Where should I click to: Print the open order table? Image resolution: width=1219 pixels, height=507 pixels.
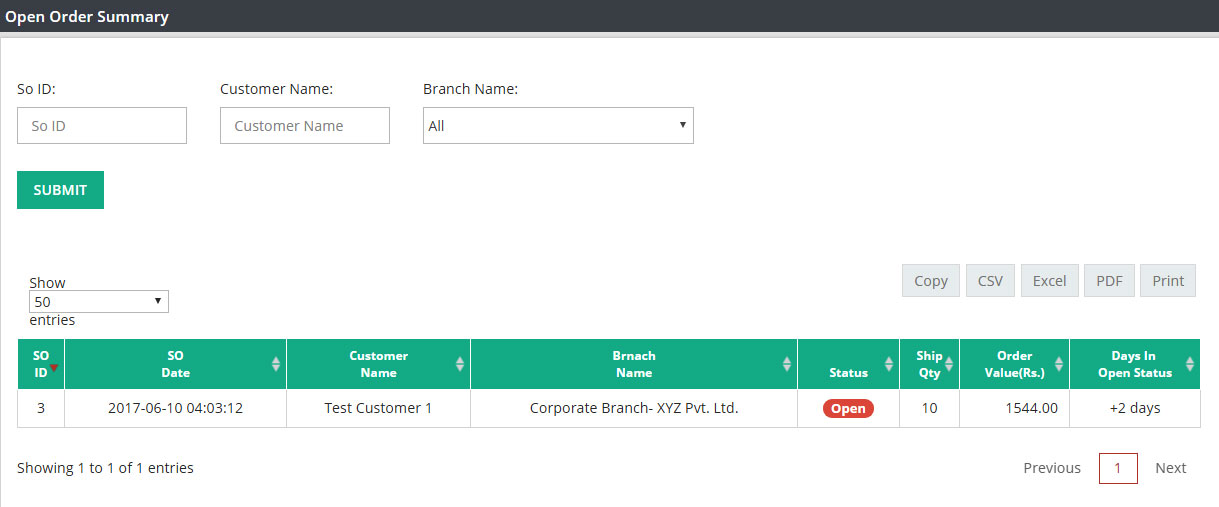click(x=1168, y=281)
